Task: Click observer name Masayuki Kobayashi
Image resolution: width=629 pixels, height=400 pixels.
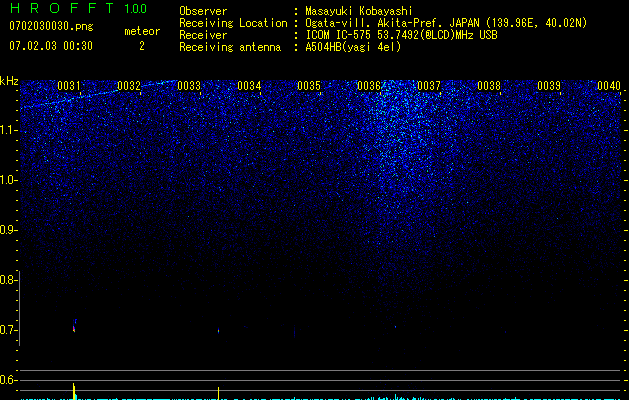Action: click(x=359, y=11)
